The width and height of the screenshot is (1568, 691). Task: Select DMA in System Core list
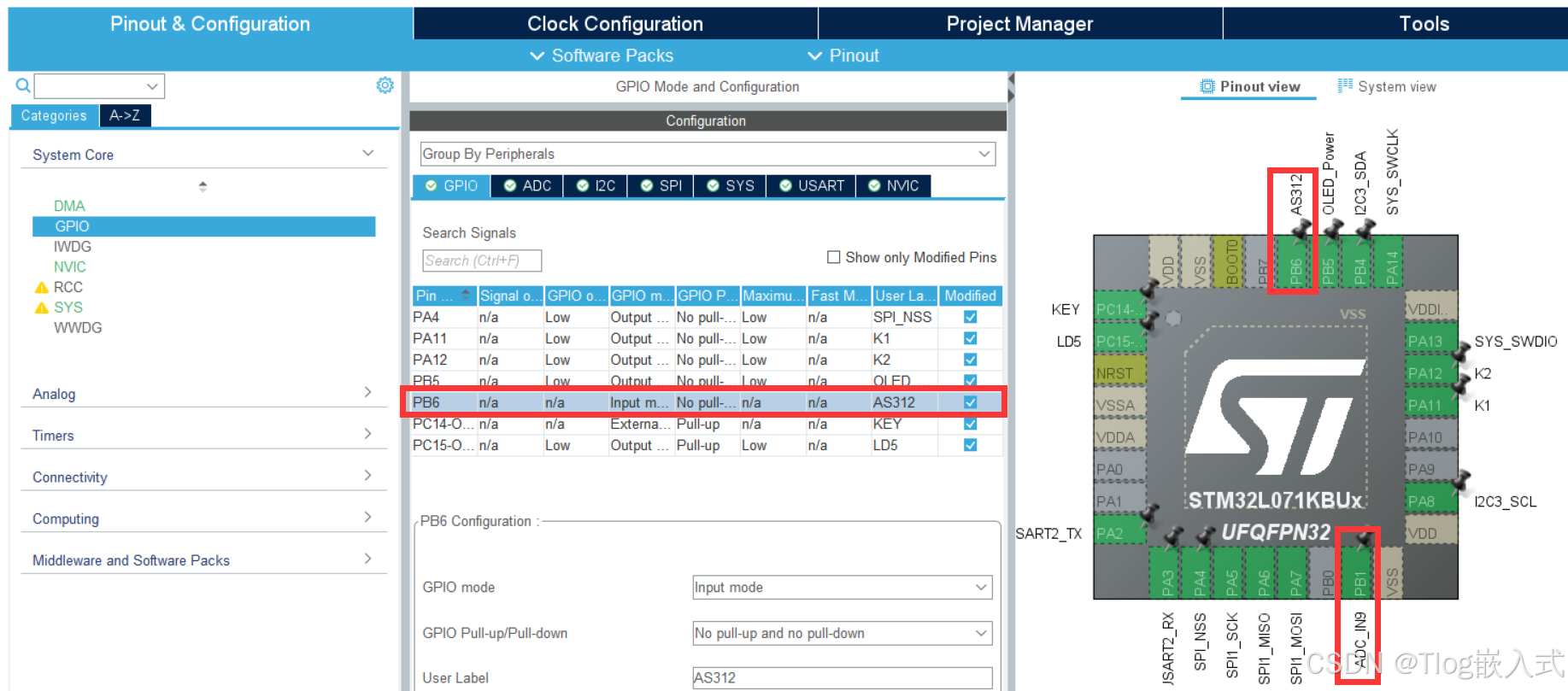(x=69, y=206)
